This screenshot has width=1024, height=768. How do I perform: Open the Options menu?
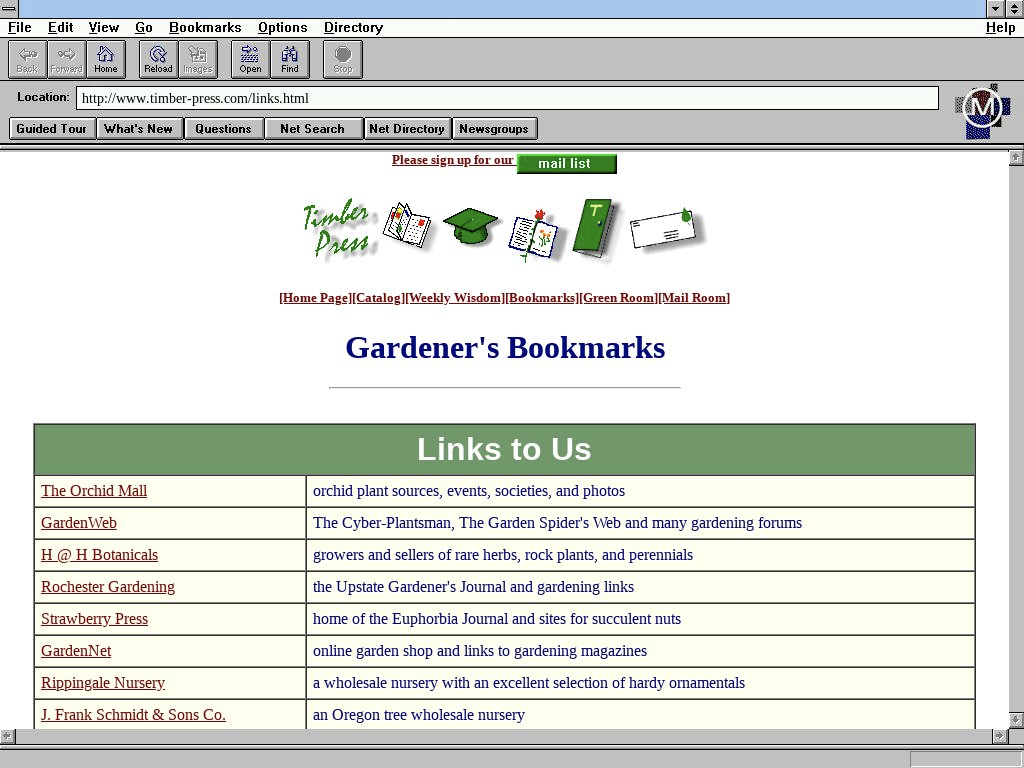[x=282, y=28]
